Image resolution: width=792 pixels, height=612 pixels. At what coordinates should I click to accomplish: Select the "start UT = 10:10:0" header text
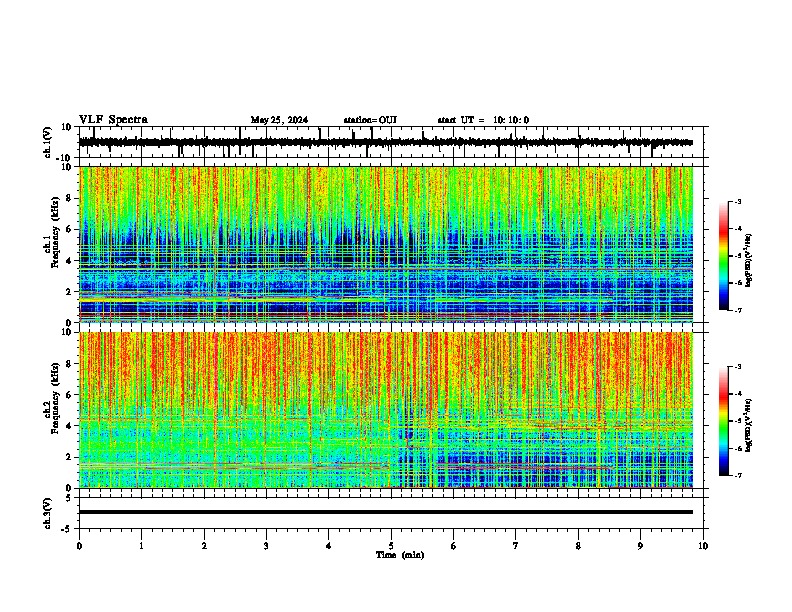pos(483,120)
